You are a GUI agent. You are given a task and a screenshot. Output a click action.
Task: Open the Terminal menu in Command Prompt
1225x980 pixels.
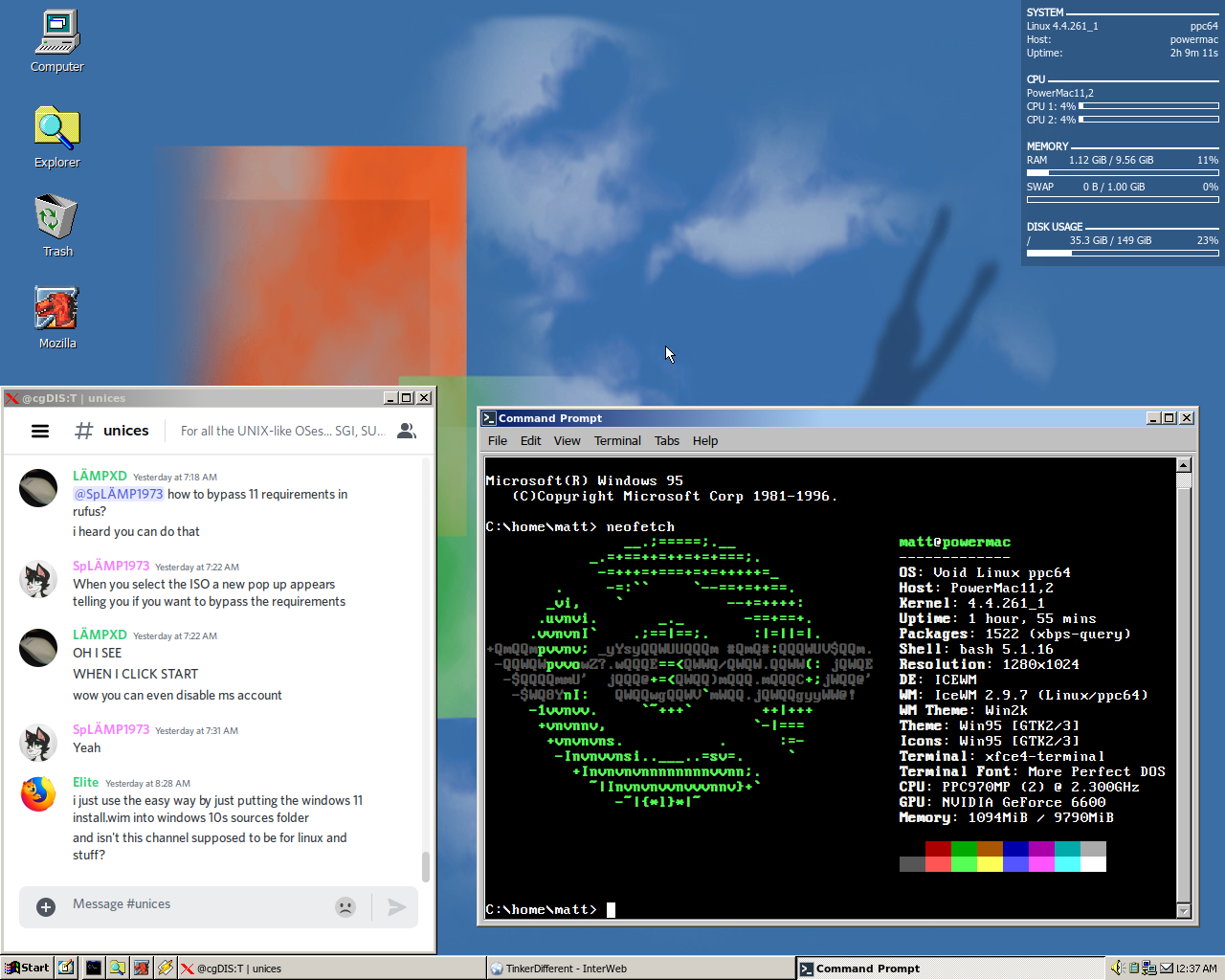pyautogui.click(x=617, y=440)
